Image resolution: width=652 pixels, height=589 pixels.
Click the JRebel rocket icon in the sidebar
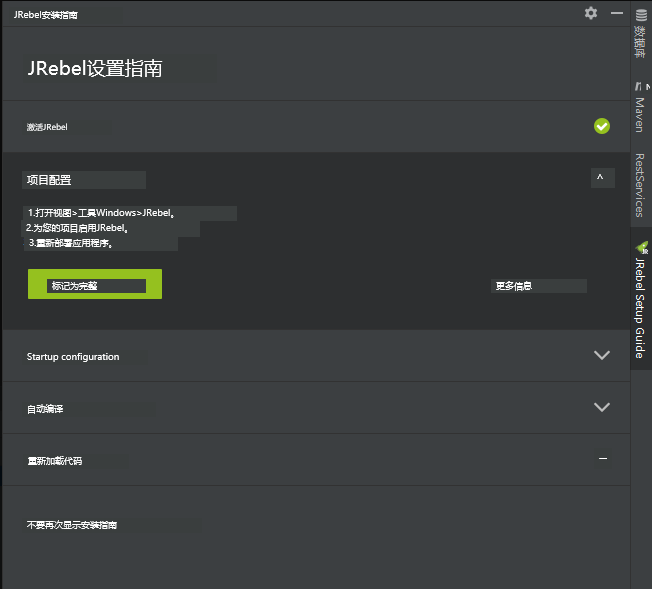coord(641,246)
